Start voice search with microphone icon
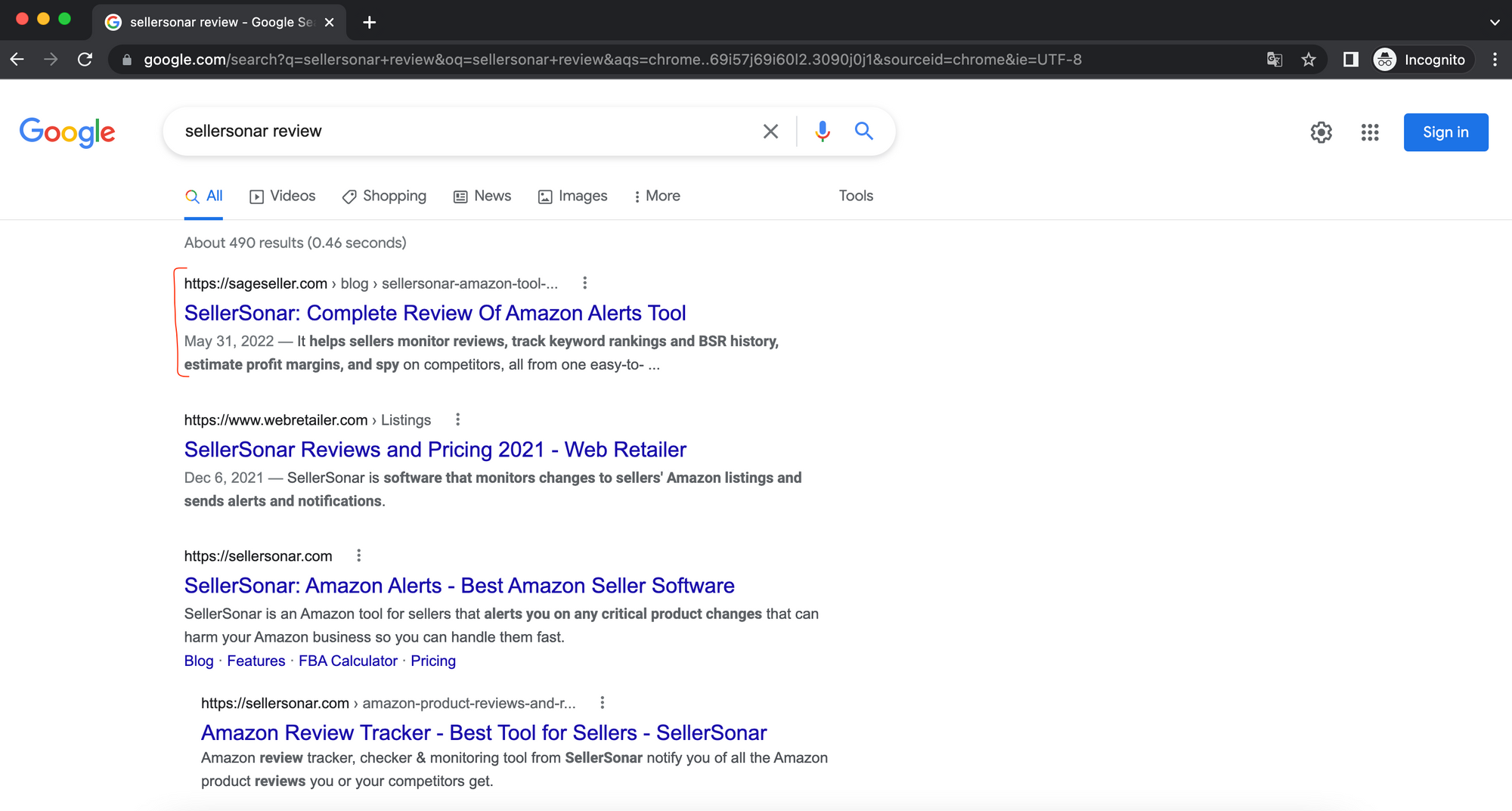 click(823, 132)
